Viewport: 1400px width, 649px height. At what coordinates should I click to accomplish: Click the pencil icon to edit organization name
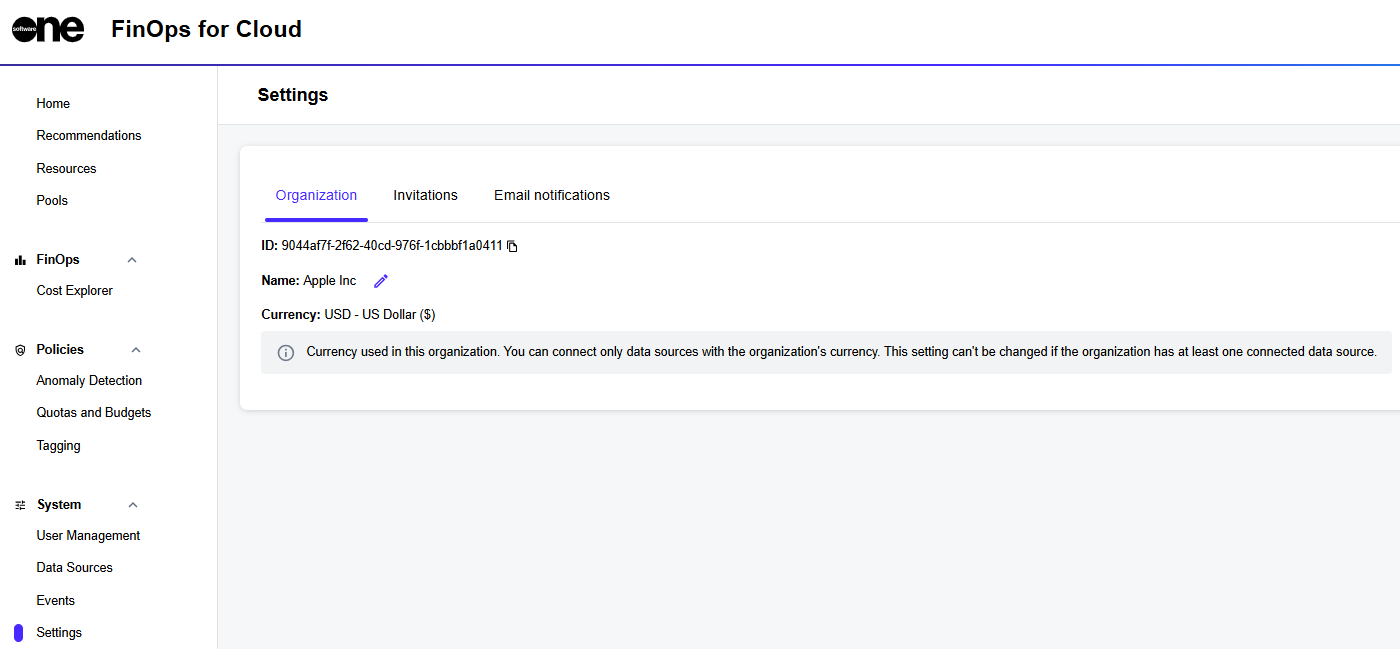[x=380, y=281]
